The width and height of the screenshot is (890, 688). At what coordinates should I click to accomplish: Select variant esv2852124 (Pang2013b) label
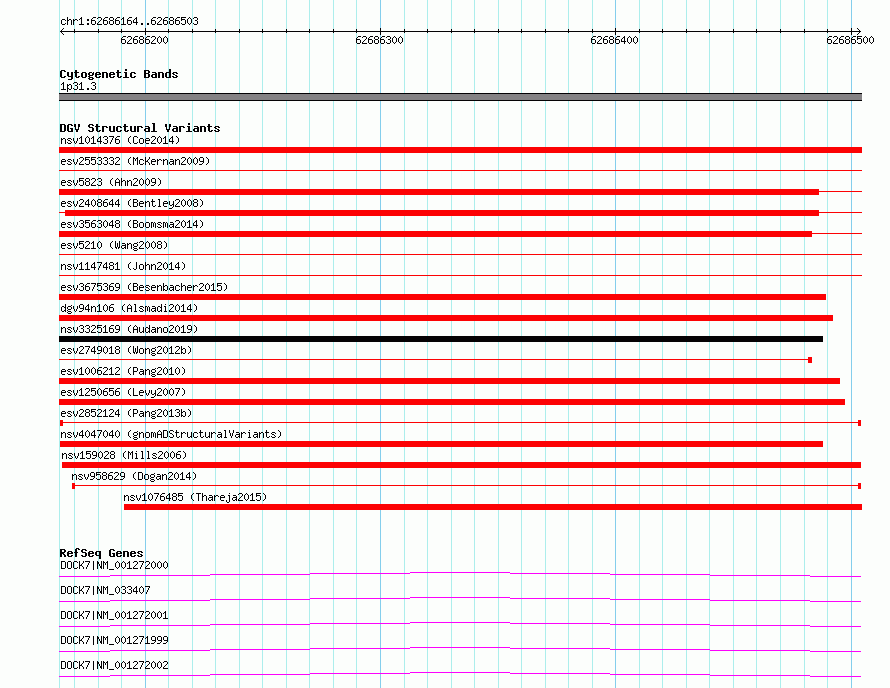126,413
